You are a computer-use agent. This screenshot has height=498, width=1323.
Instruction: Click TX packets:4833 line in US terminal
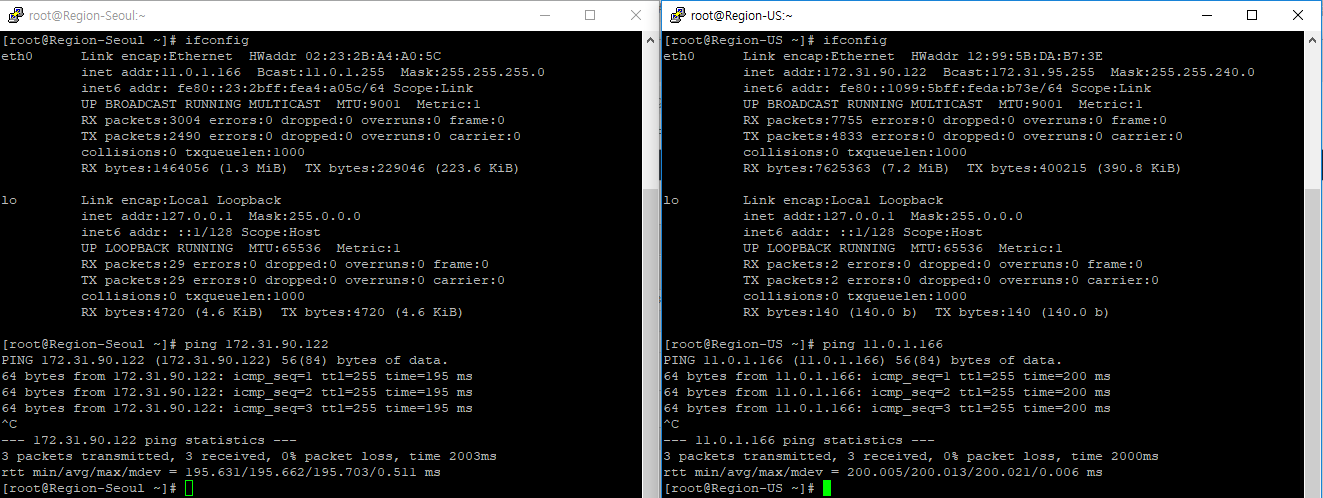click(x=963, y=136)
